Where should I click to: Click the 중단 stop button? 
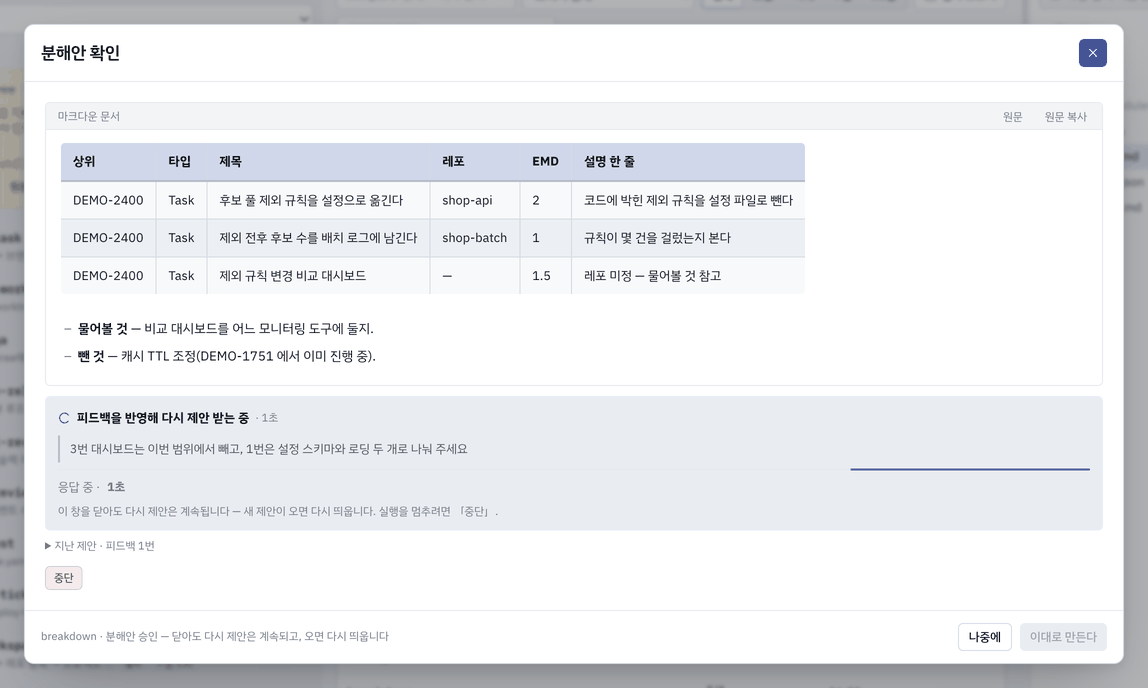pos(64,577)
